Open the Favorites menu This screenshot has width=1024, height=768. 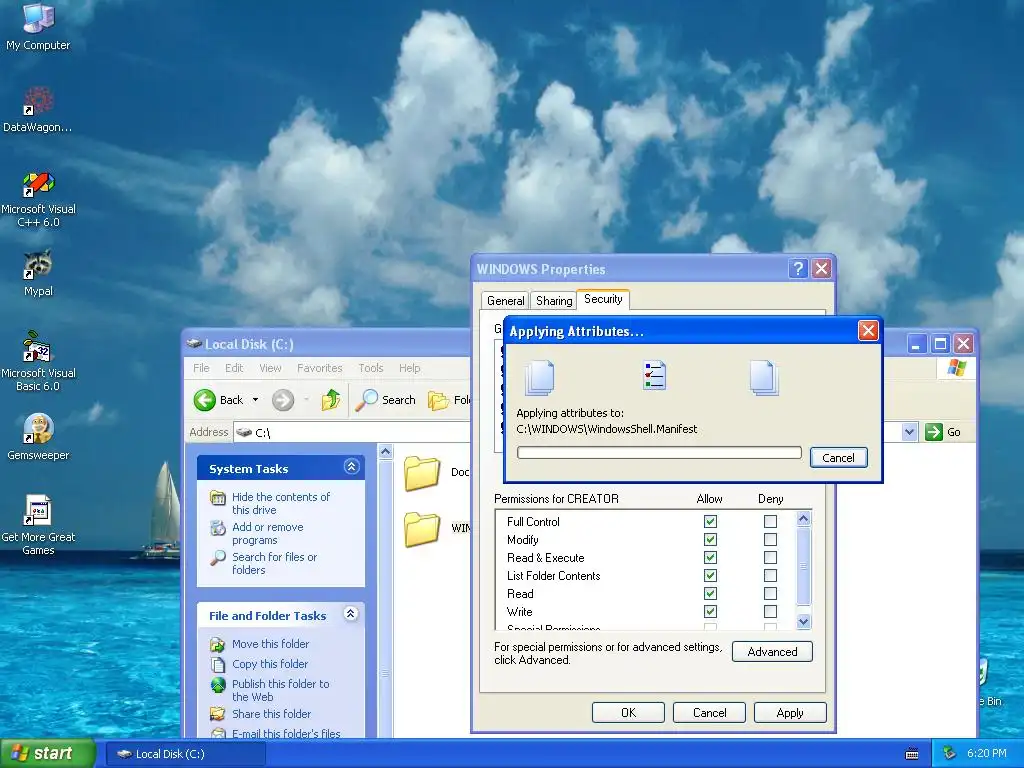(x=319, y=368)
